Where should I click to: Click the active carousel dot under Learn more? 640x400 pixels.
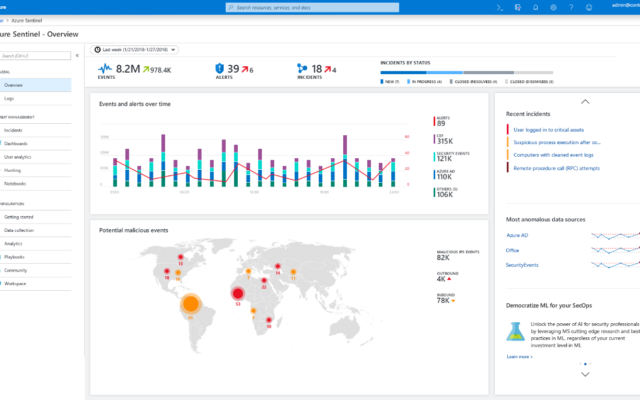(585, 364)
